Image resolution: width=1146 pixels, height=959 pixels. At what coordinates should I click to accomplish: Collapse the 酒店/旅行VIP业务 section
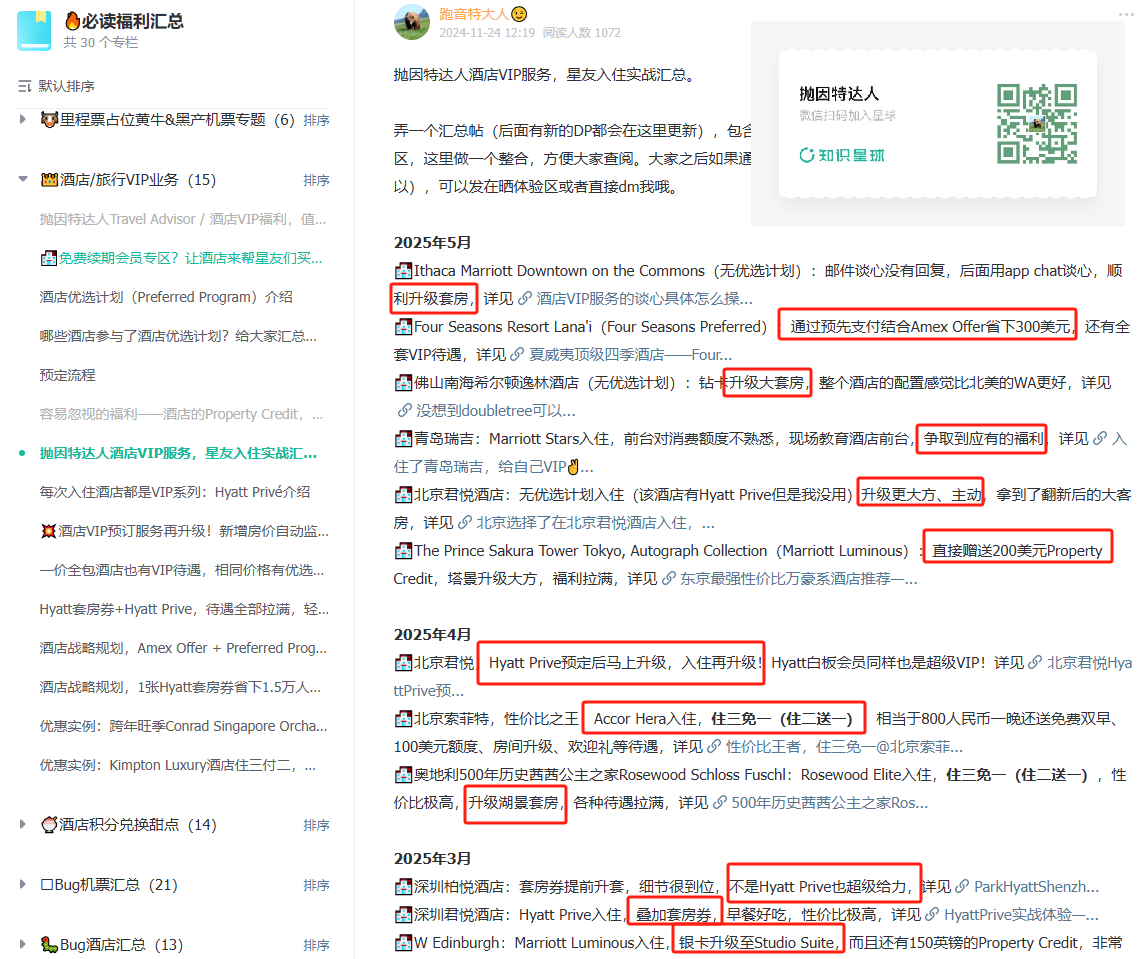click(x=23, y=179)
